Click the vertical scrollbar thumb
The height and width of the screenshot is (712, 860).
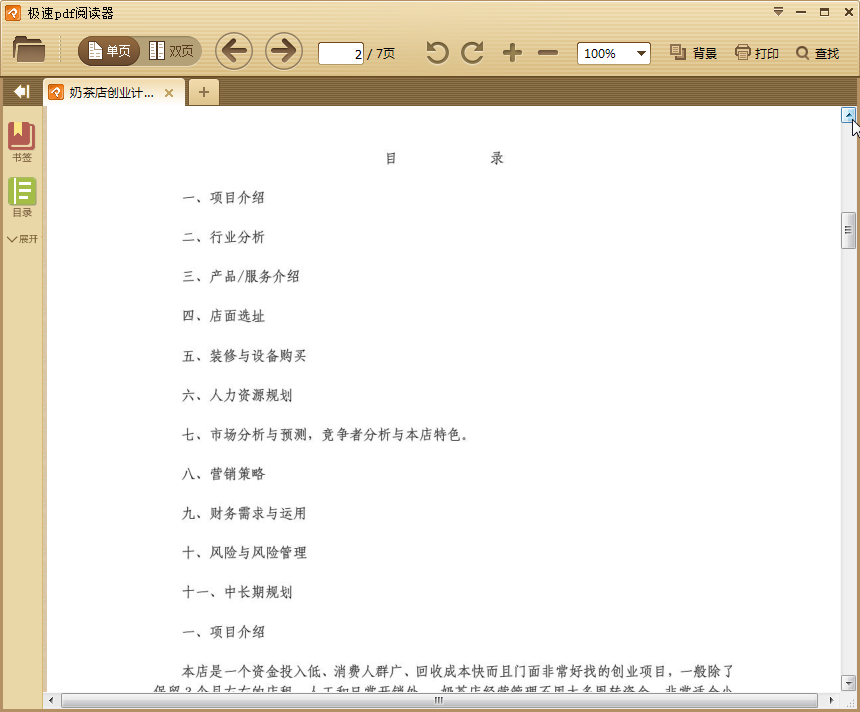coord(848,230)
